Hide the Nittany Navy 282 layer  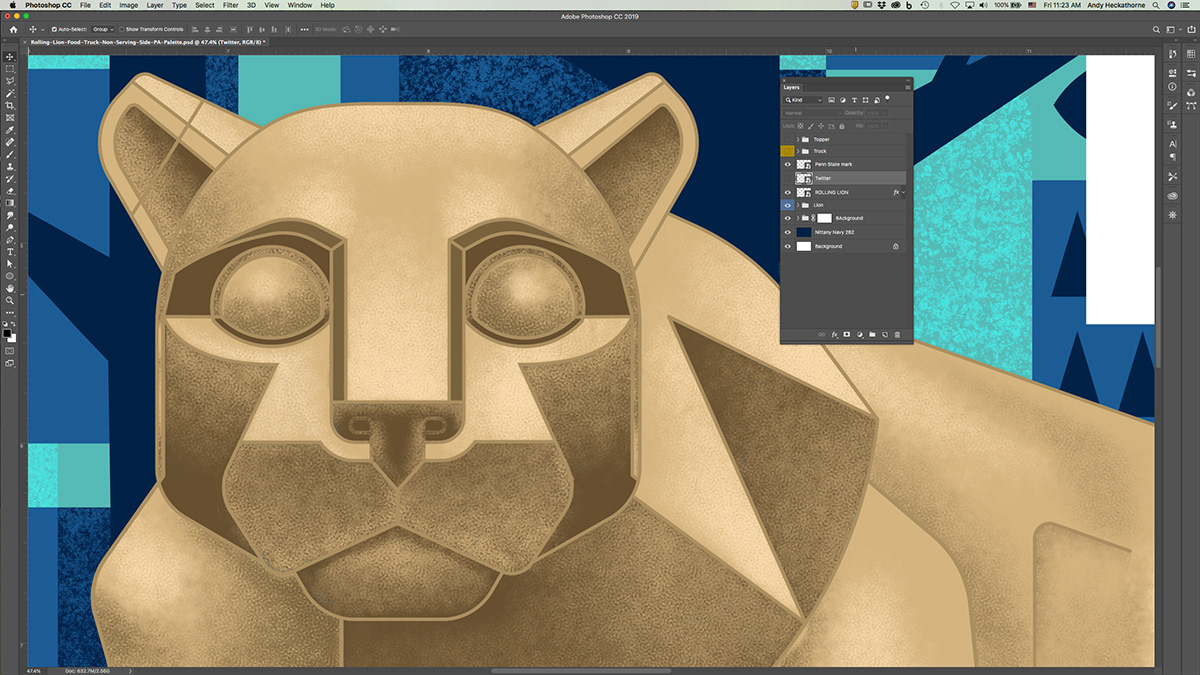(787, 232)
